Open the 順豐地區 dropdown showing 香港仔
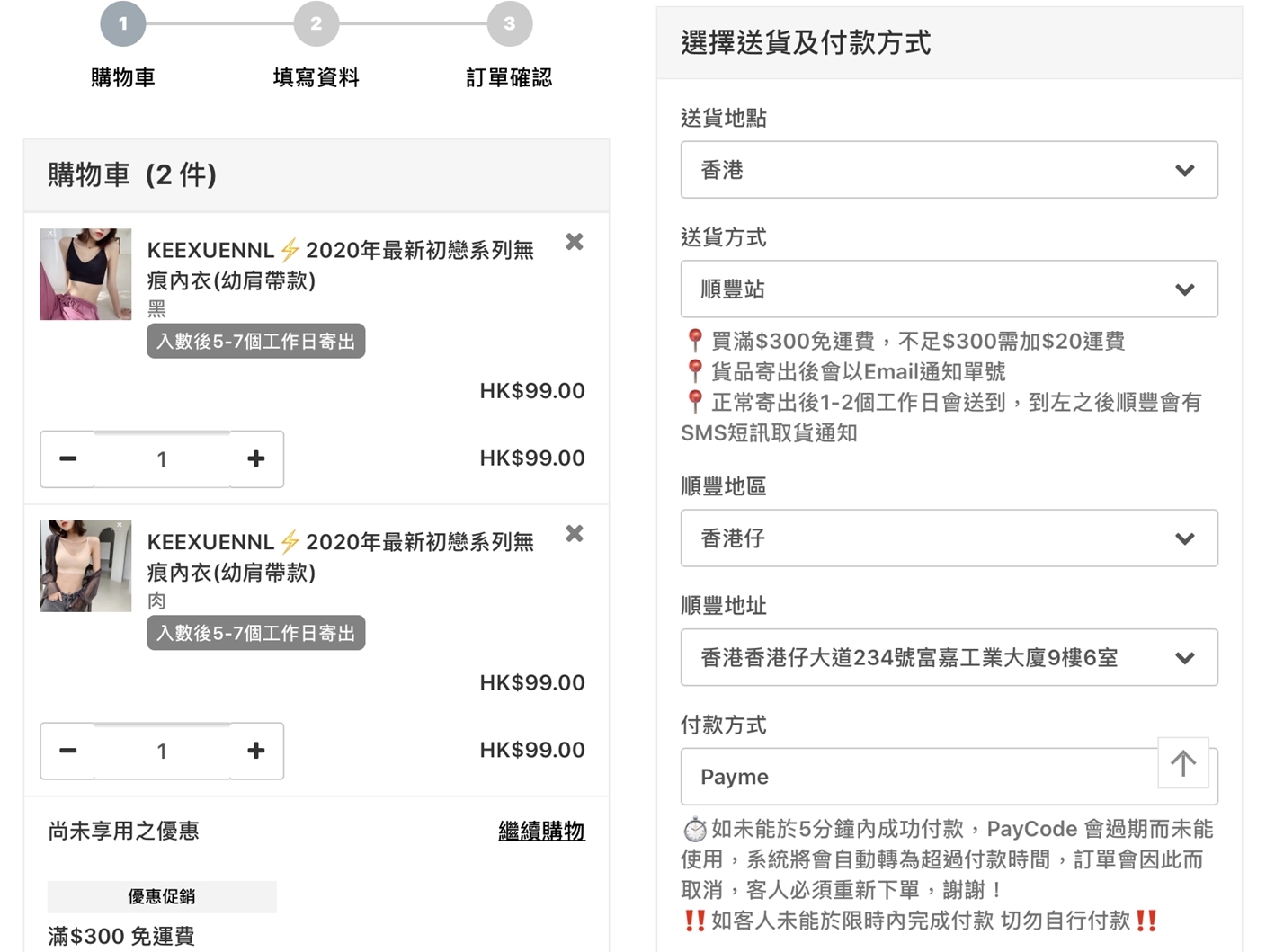This screenshot has width=1266, height=952. [x=949, y=538]
